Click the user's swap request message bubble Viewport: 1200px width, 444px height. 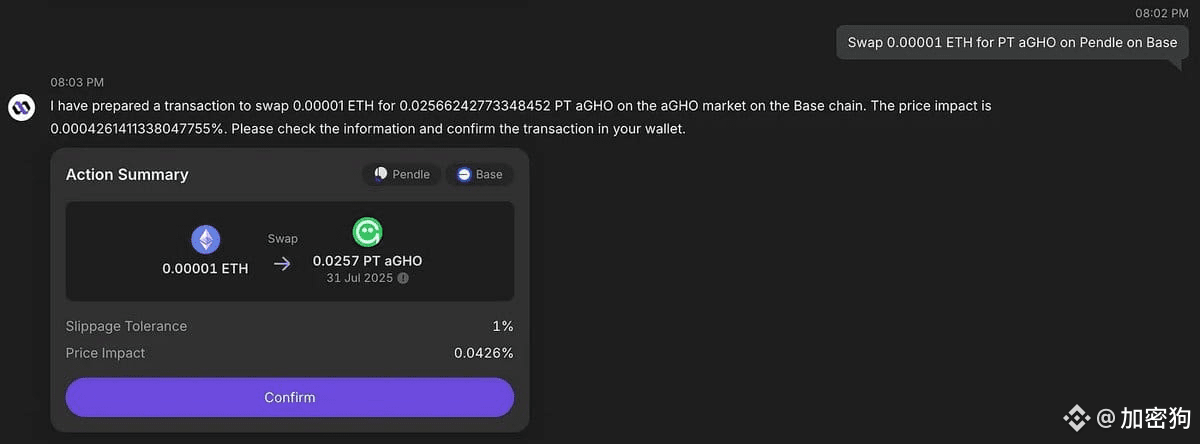pyautogui.click(x=1012, y=43)
